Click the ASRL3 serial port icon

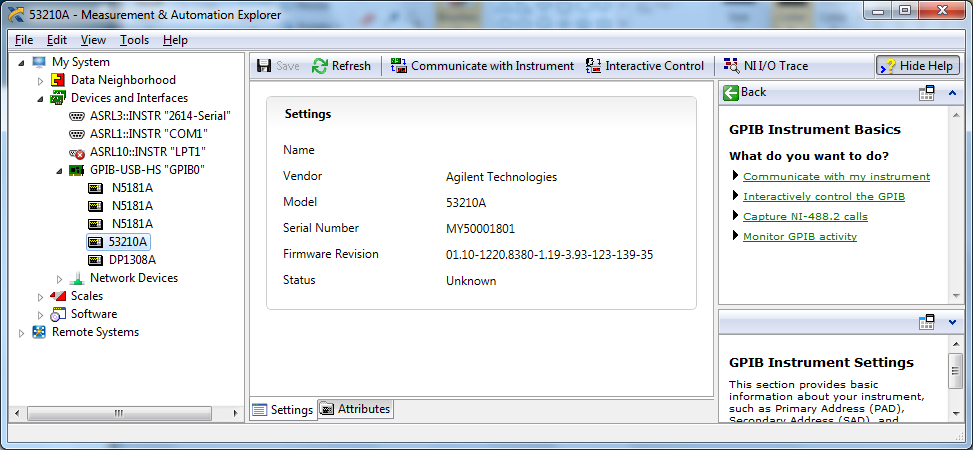point(77,116)
